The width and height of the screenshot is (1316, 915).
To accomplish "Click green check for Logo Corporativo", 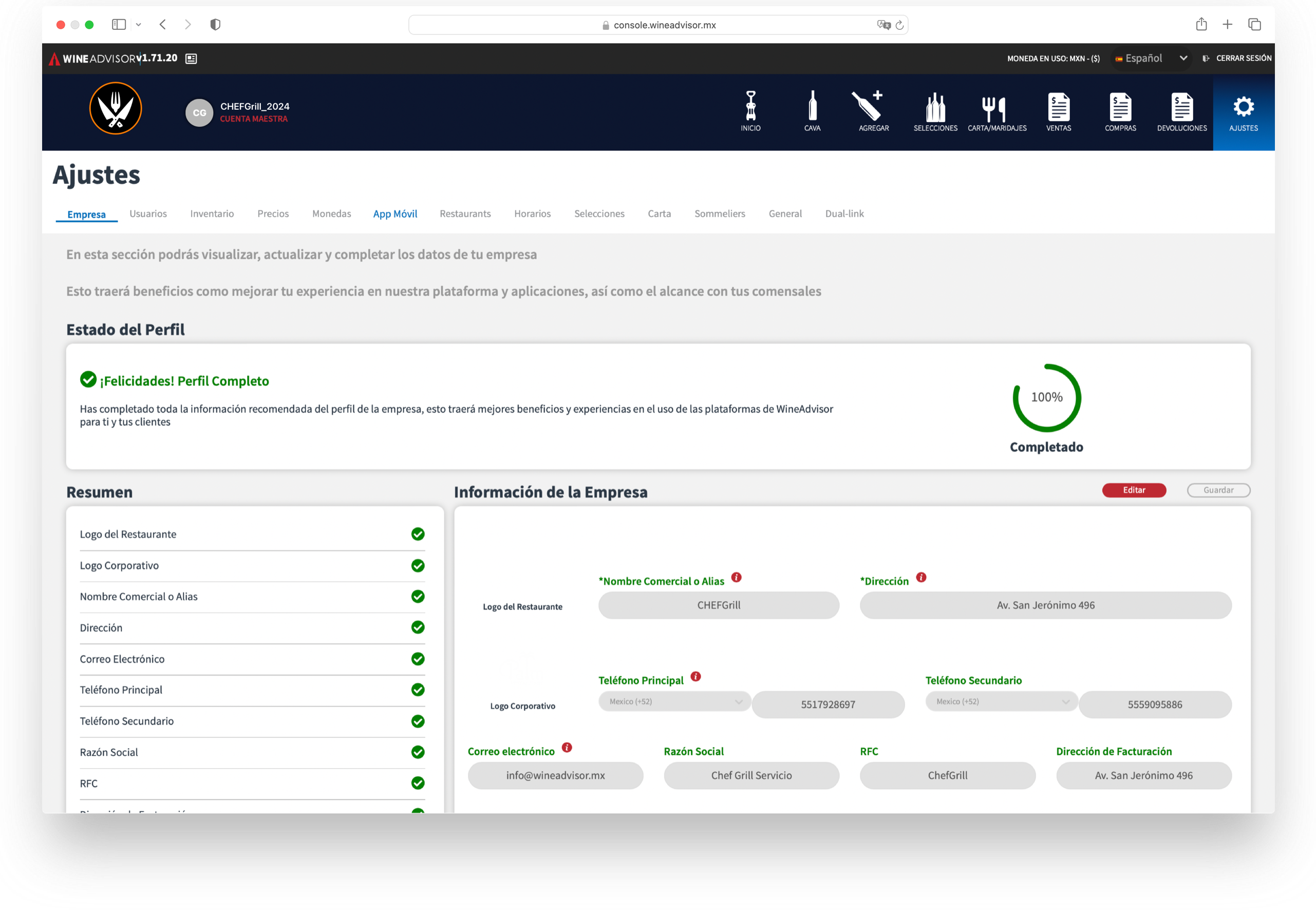I will [418, 565].
